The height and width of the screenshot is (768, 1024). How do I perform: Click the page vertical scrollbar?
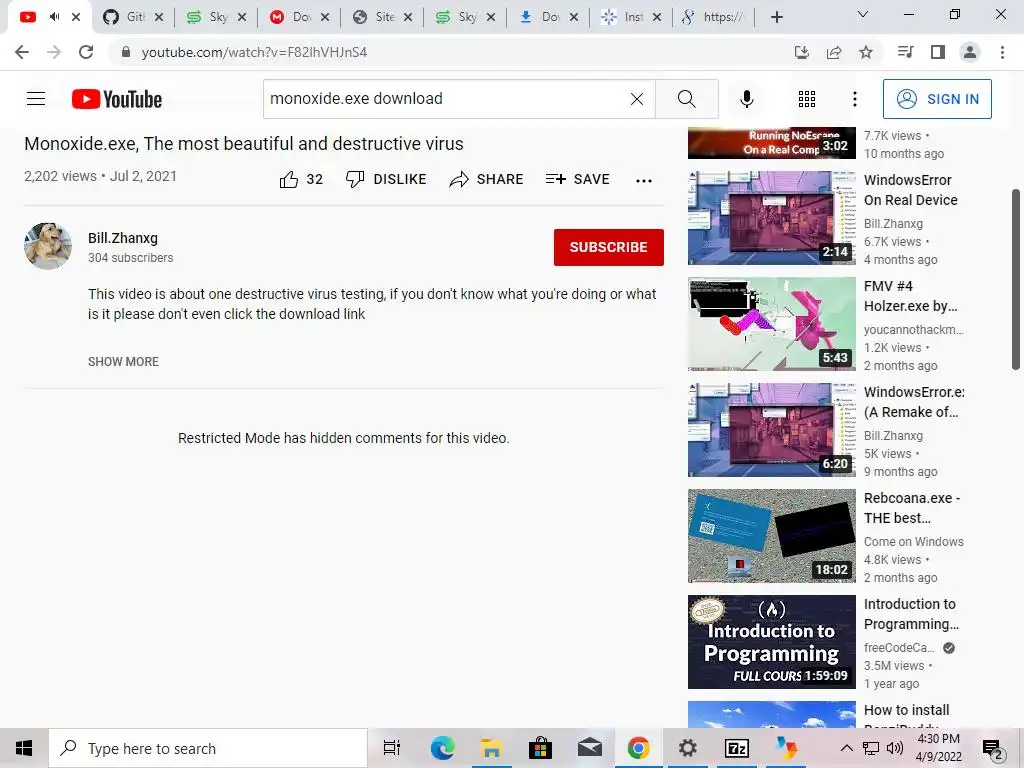pyautogui.click(x=1016, y=280)
